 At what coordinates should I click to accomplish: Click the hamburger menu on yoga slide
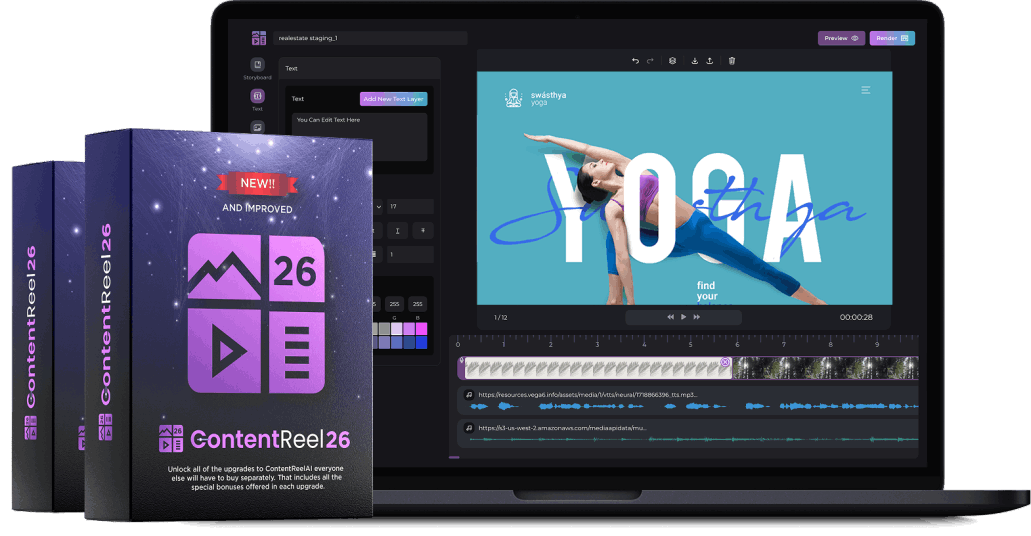866,90
